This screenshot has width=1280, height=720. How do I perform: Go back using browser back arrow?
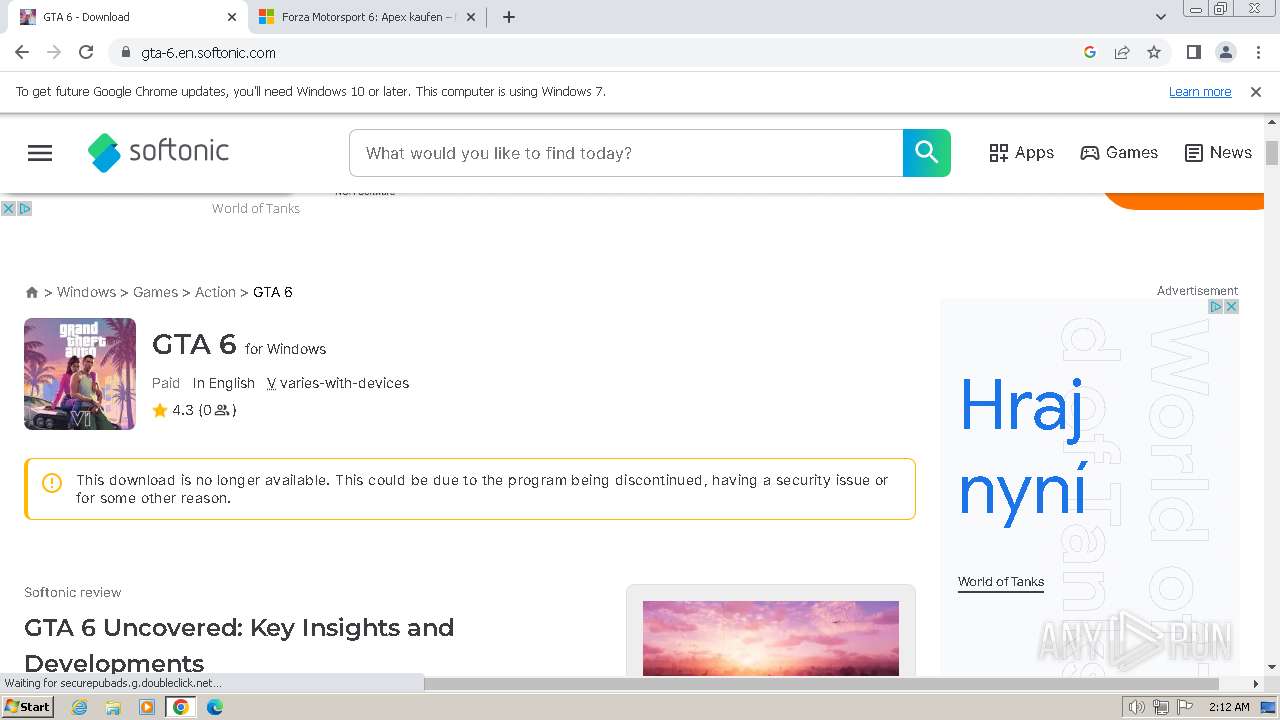click(22, 52)
